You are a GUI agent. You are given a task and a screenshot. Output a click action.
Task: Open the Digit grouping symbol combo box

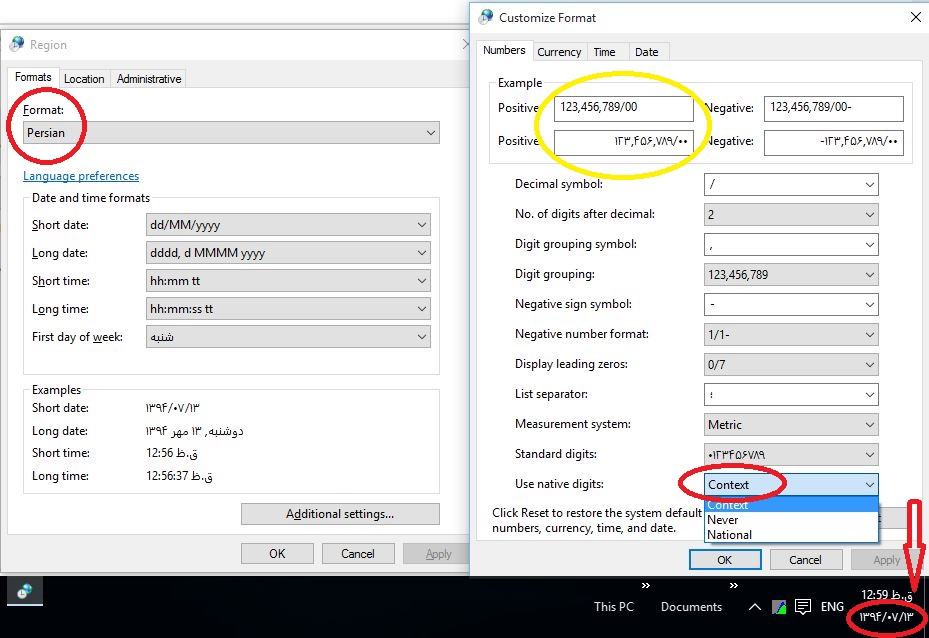[x=791, y=245]
